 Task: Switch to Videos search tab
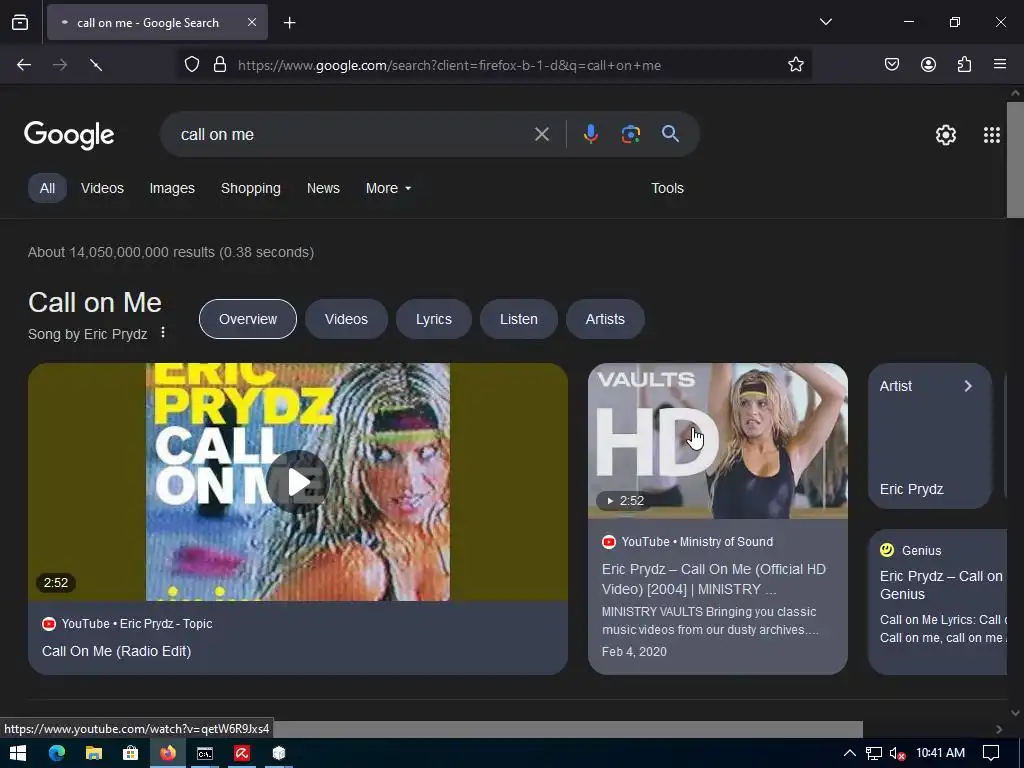pos(102,188)
